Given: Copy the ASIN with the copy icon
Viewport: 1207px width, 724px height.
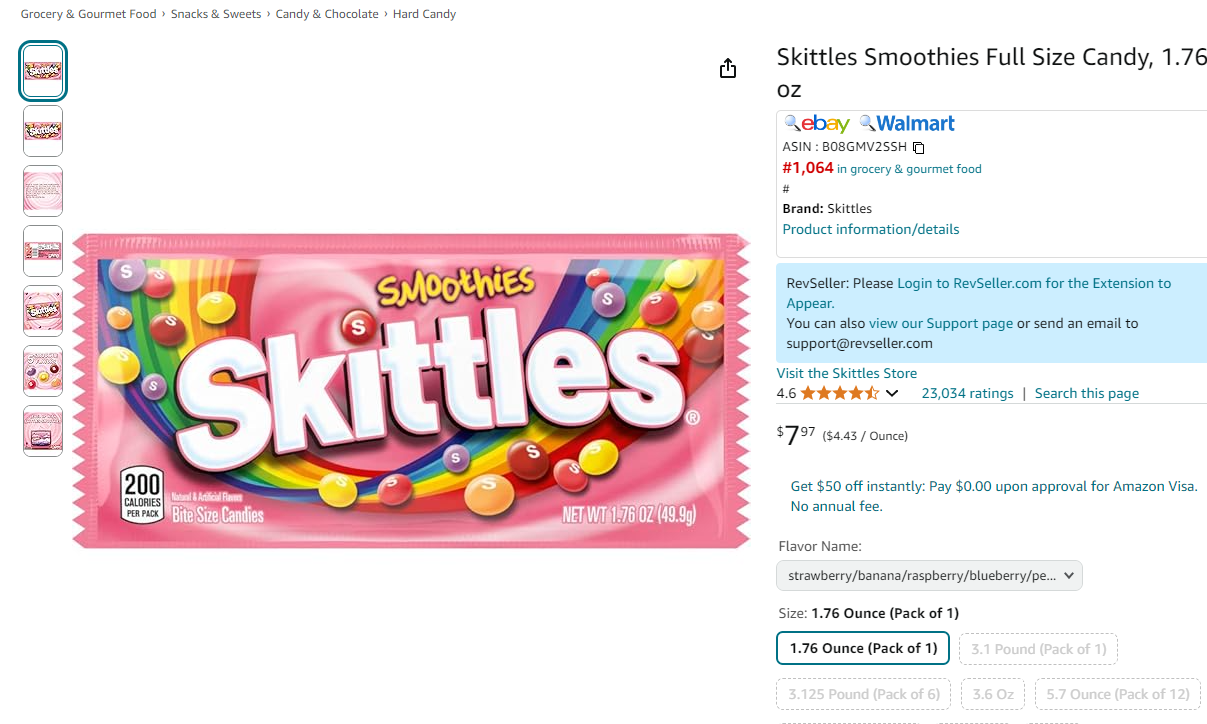Looking at the screenshot, I should tap(919, 147).
